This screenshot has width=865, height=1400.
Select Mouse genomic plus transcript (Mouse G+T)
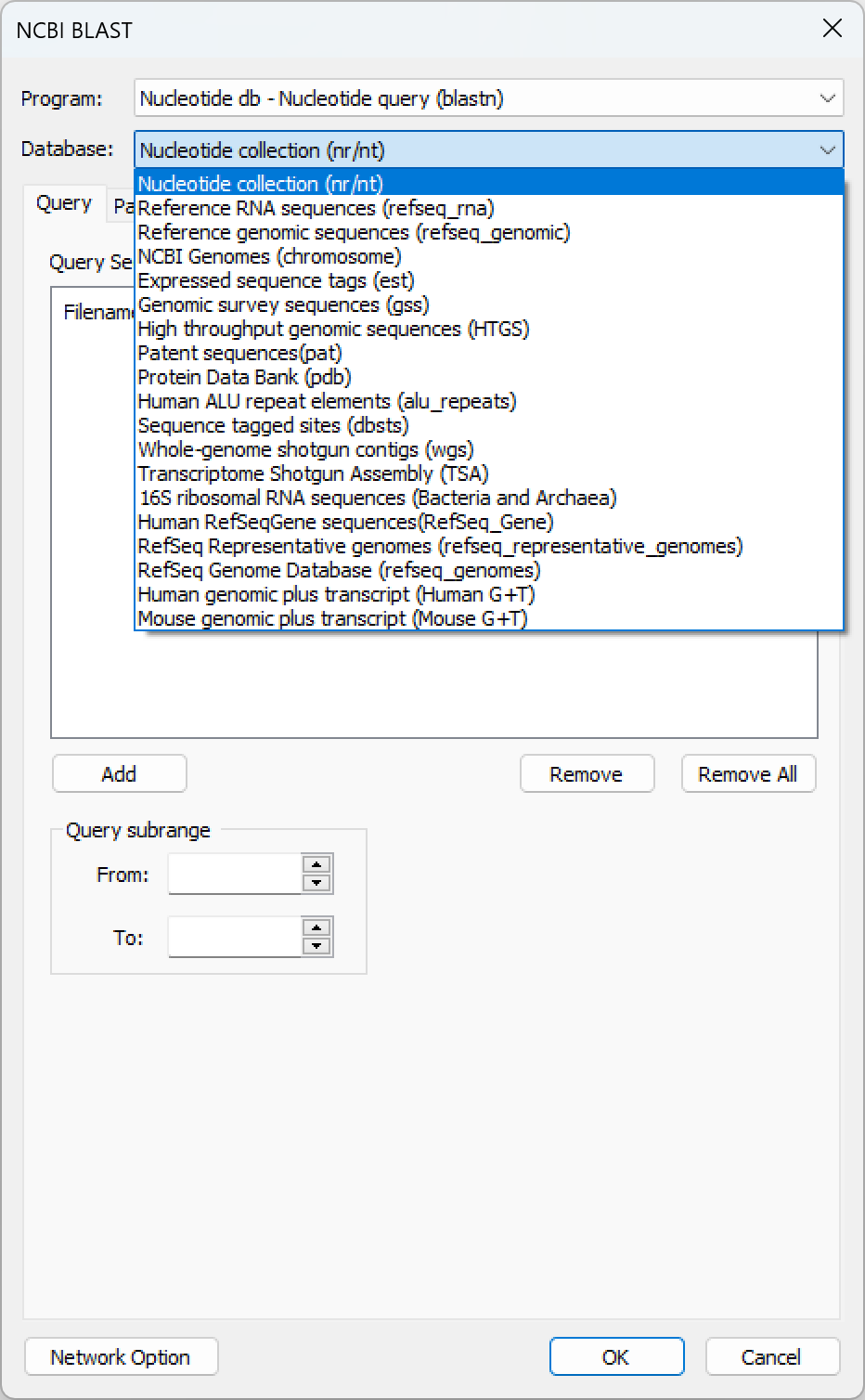489,618
